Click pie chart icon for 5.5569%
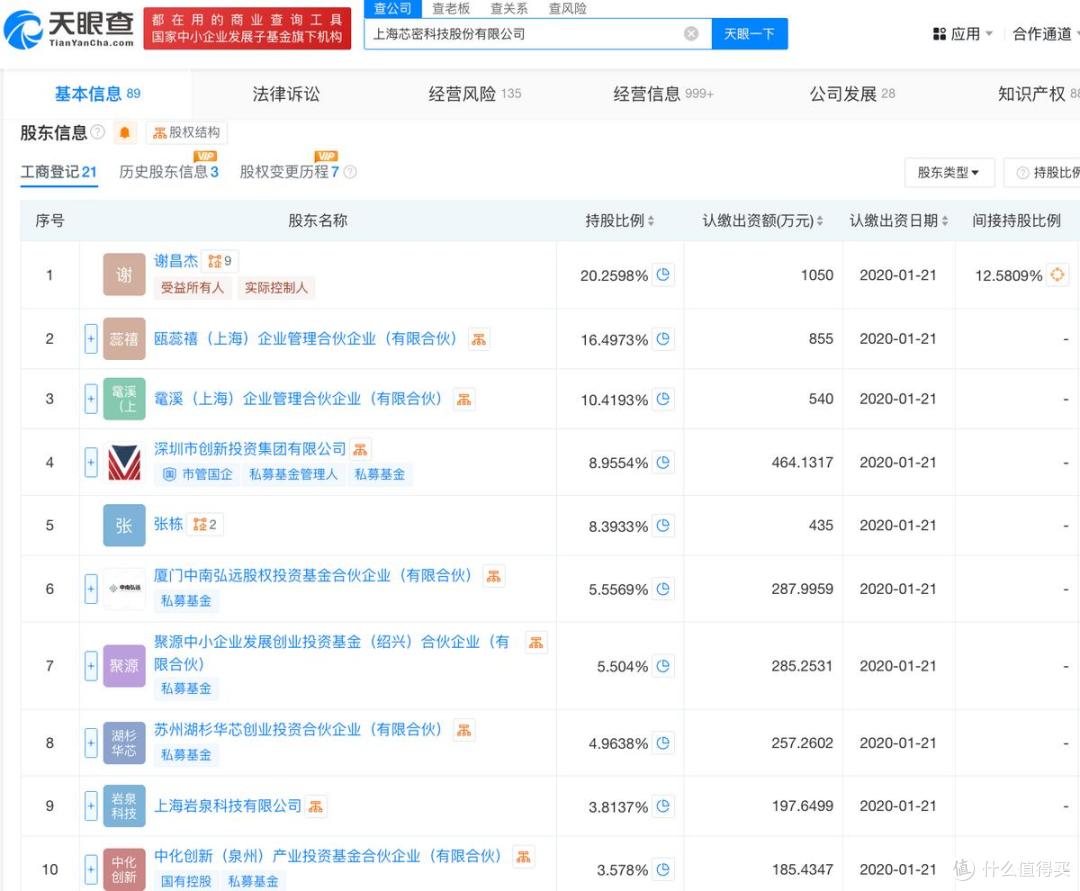 point(663,589)
